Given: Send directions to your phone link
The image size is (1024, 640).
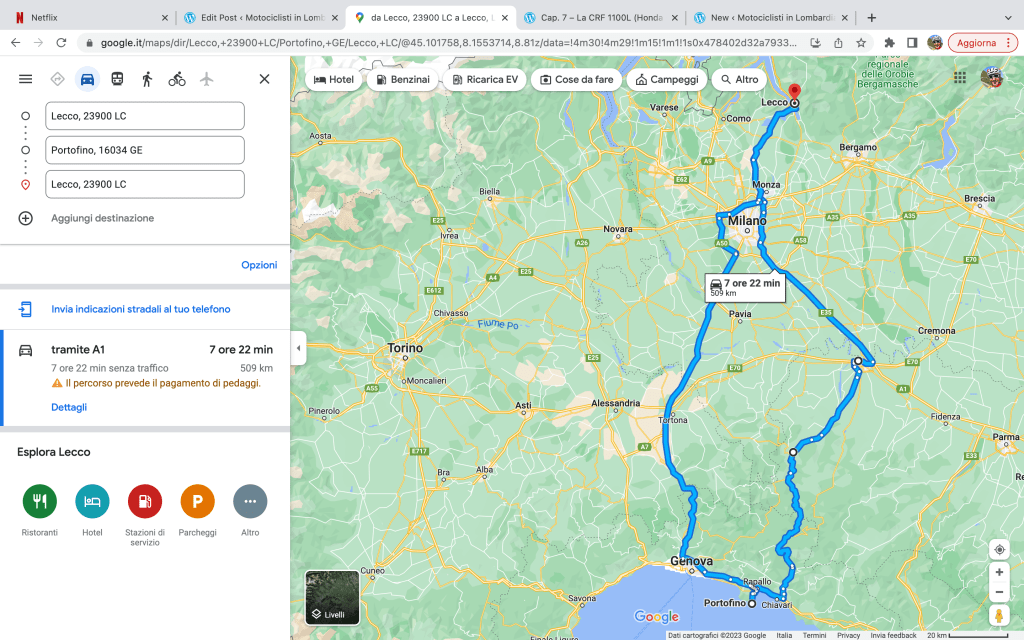Looking at the screenshot, I should pos(141,309).
